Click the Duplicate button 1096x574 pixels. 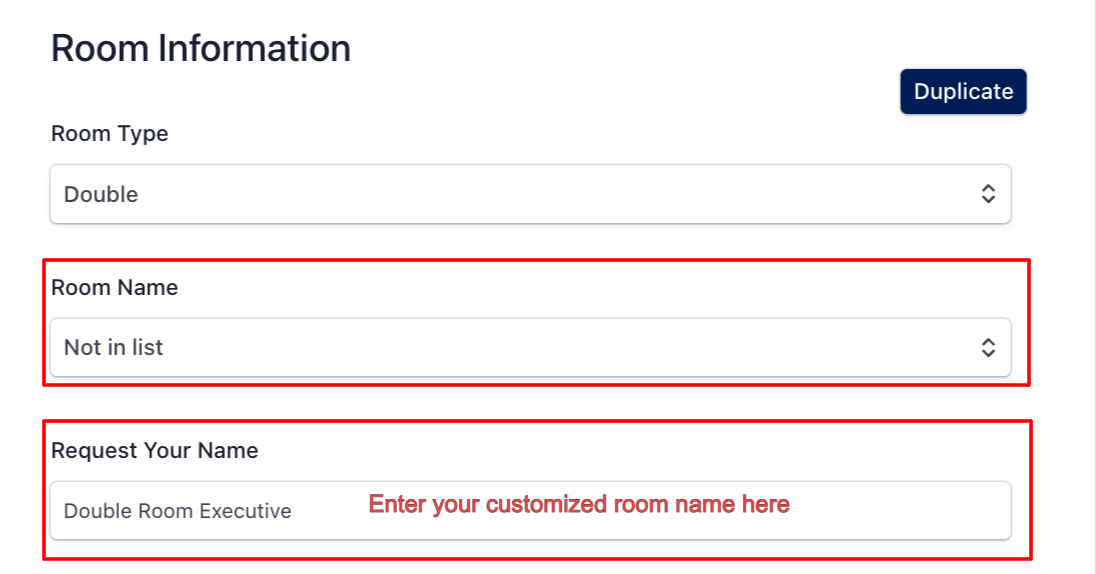[963, 92]
